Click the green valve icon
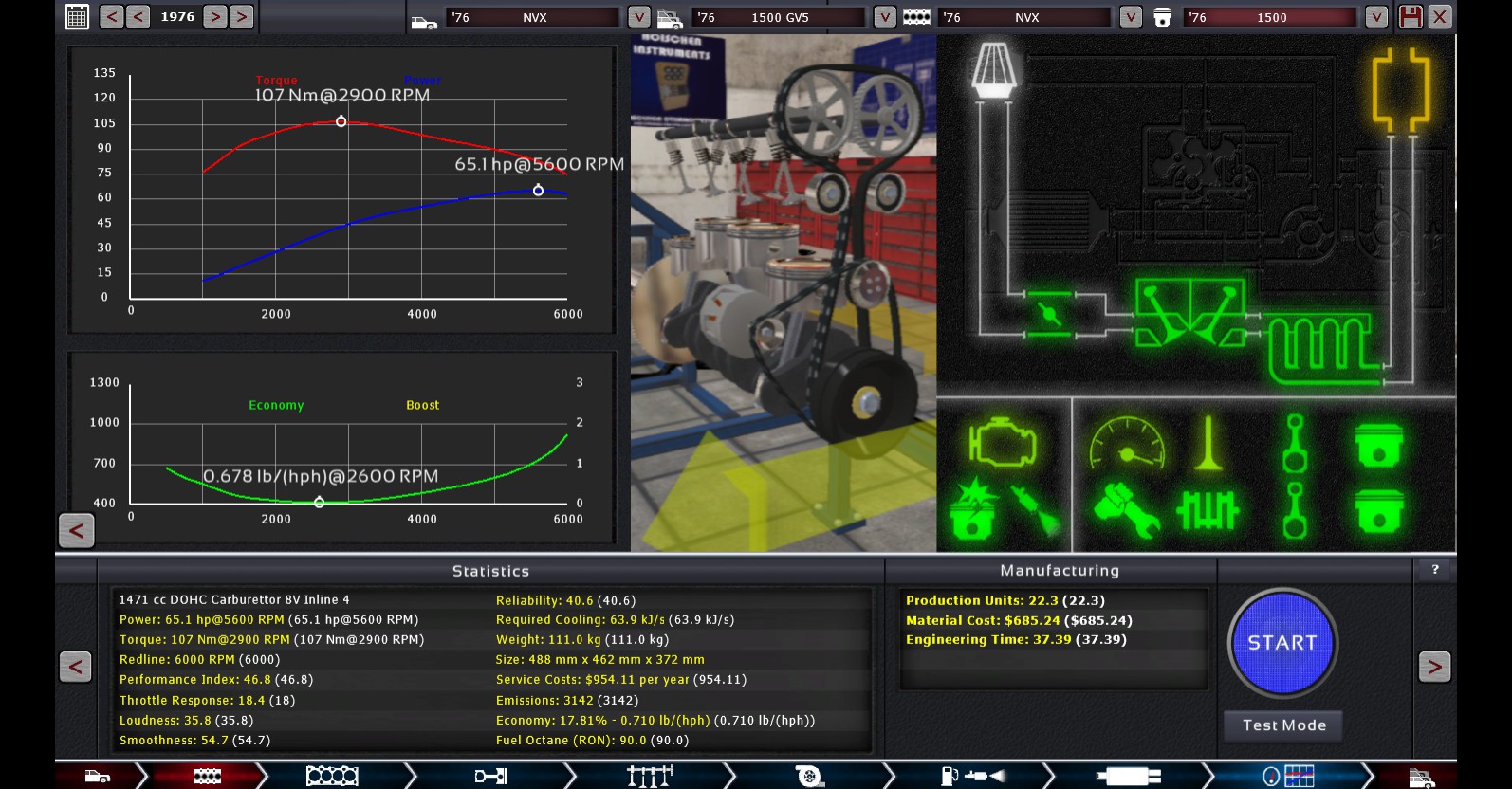Screen dimensions: 1512x789 tap(1208, 443)
